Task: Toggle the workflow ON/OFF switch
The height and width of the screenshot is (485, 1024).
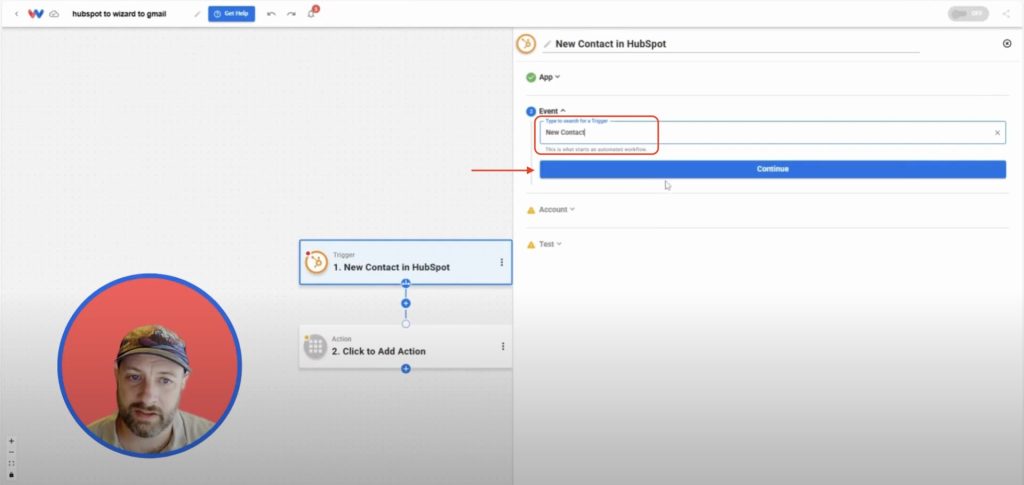Action: click(968, 14)
